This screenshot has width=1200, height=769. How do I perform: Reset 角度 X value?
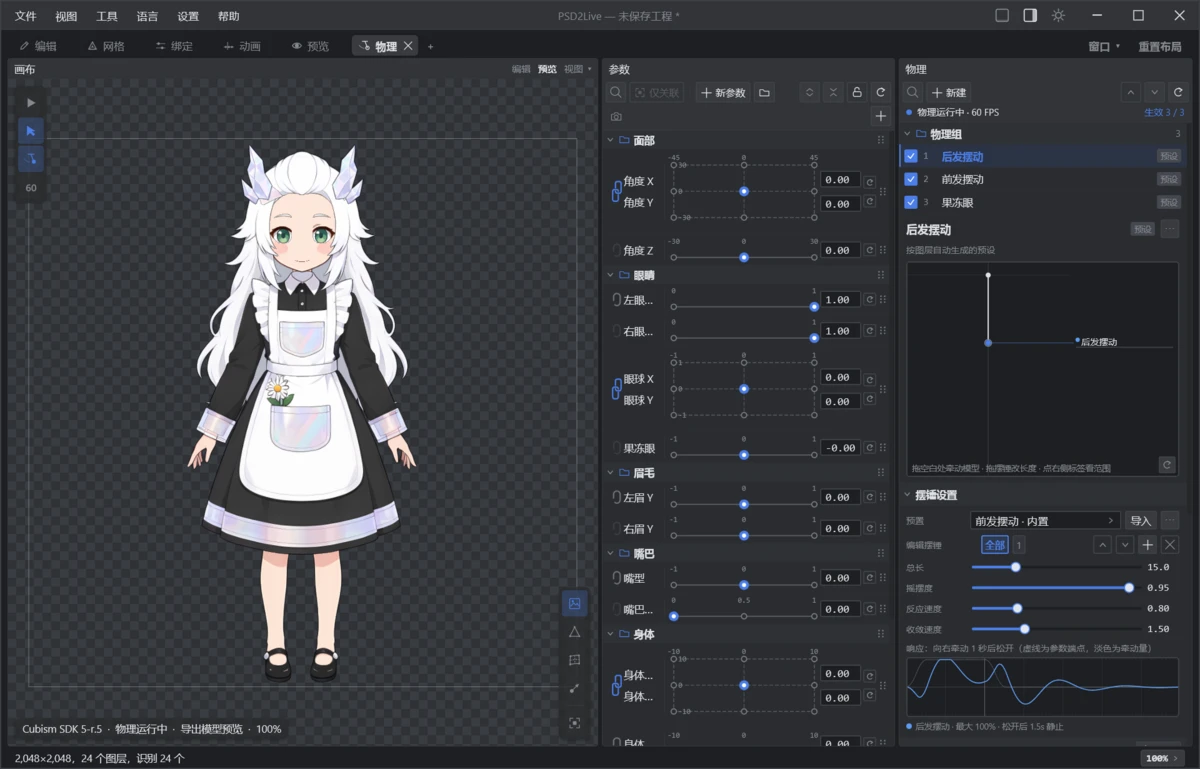869,180
